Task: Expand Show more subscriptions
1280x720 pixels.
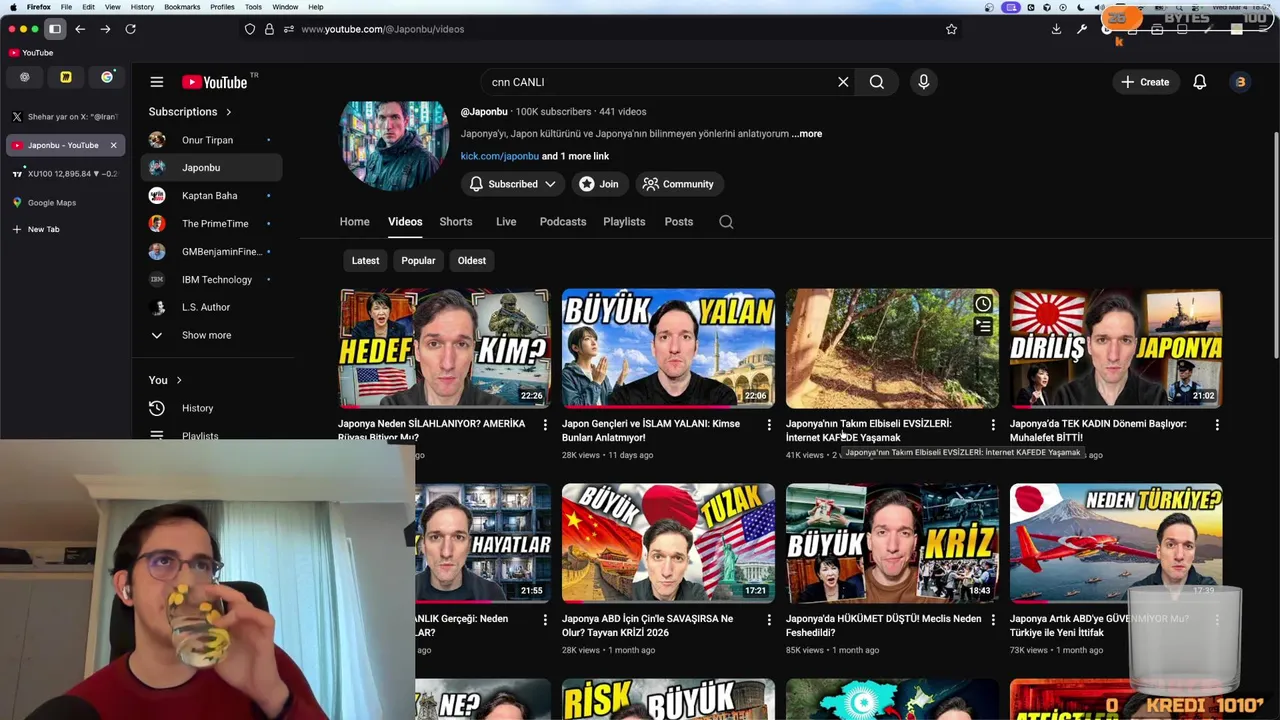Action: pyautogui.click(x=206, y=335)
